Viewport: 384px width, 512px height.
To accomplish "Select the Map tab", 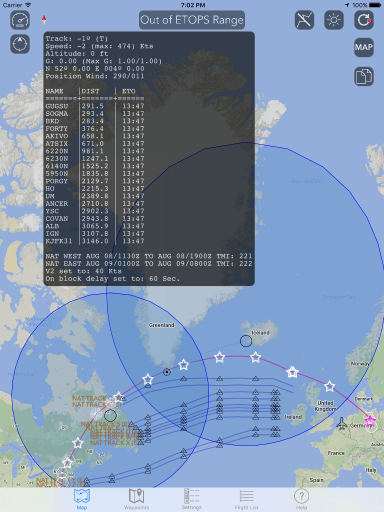I will coord(82,499).
